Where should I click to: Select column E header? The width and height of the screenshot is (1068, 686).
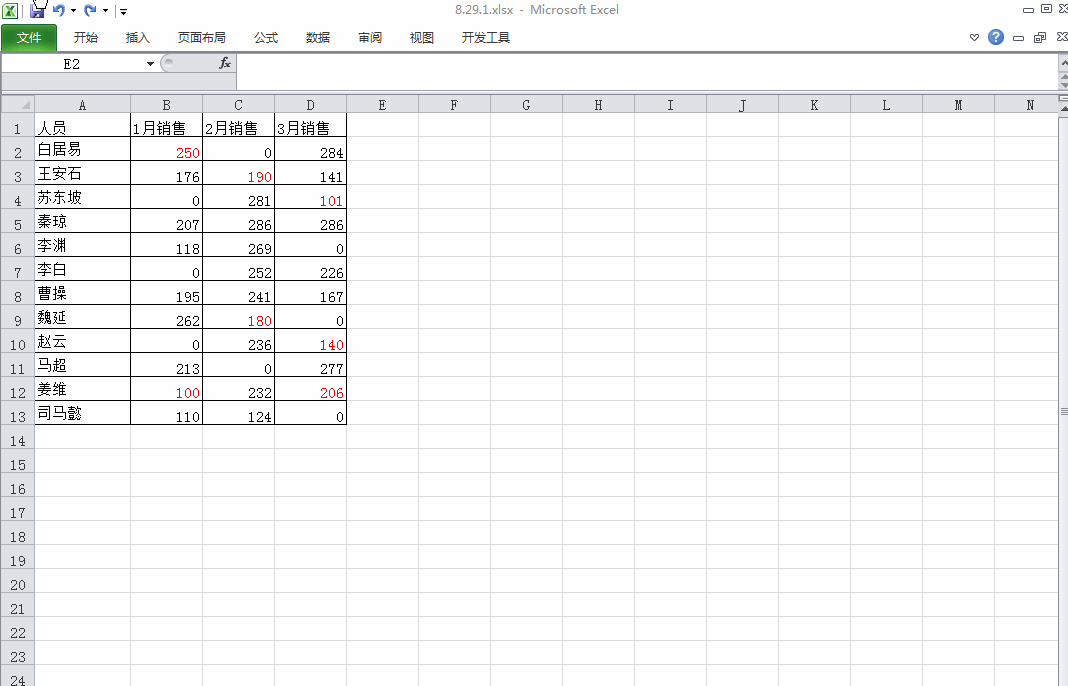382,104
